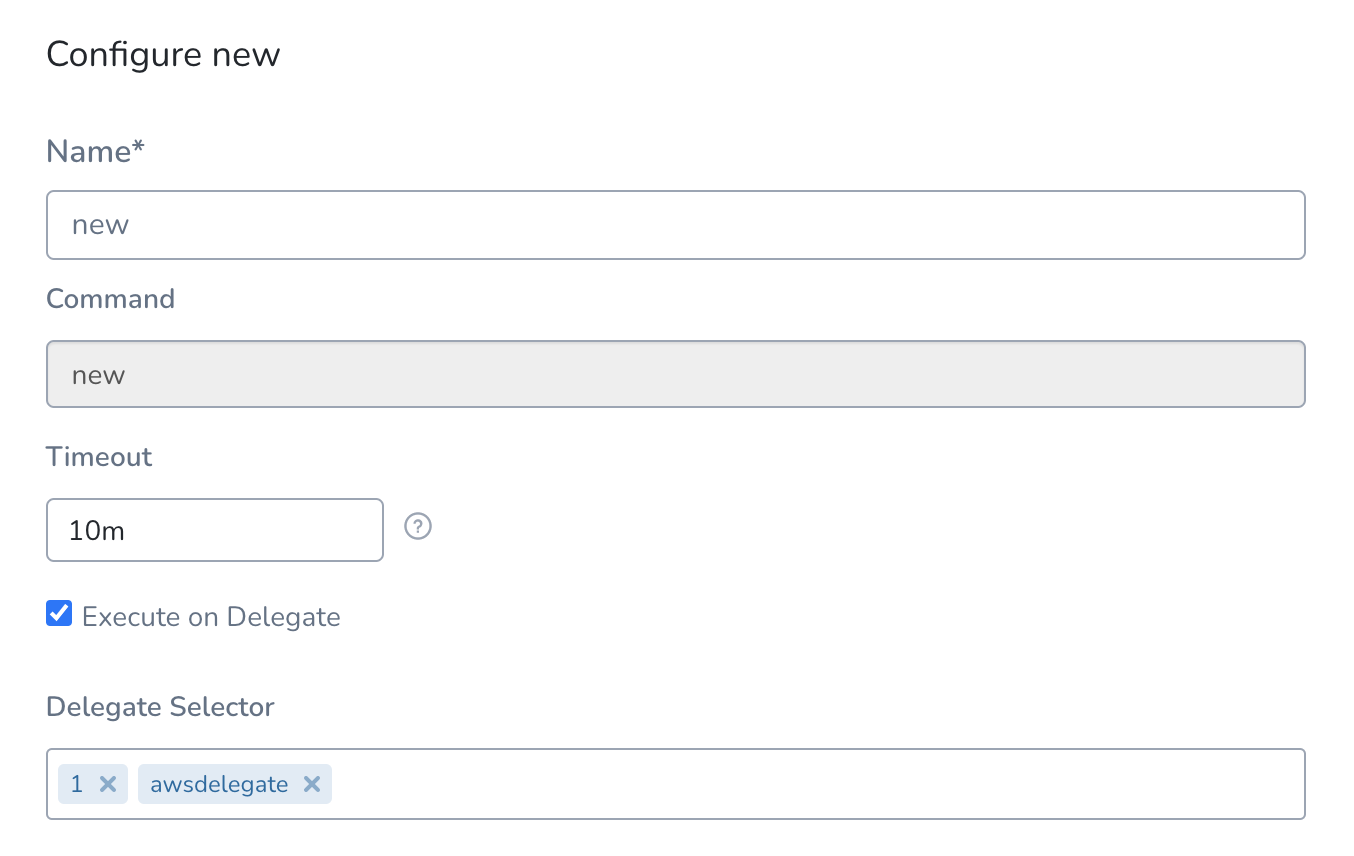Click the Timeout field label
This screenshot has width=1354, height=856.
click(x=99, y=457)
